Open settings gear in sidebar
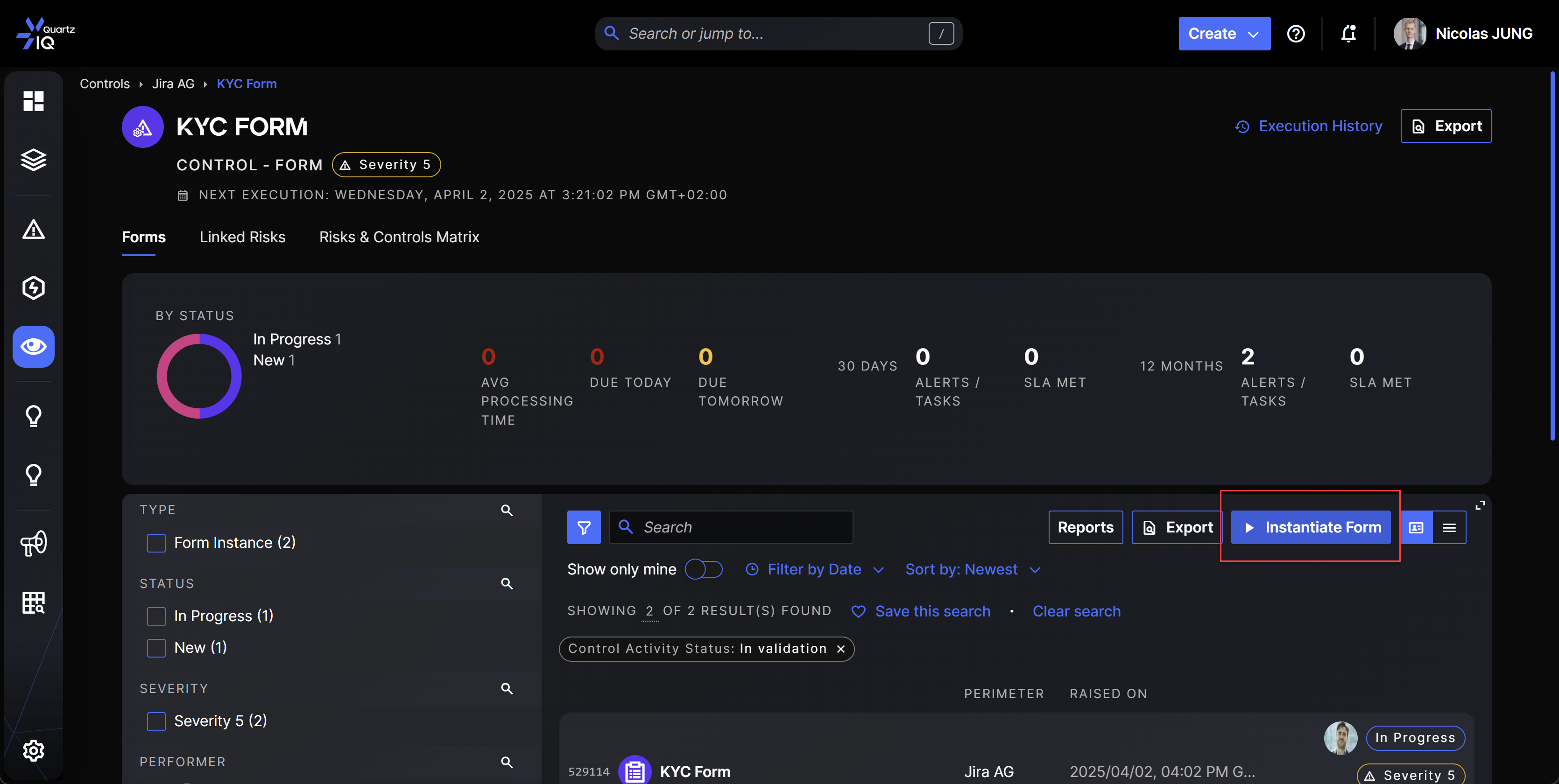Image resolution: width=1559 pixels, height=784 pixels. click(33, 750)
